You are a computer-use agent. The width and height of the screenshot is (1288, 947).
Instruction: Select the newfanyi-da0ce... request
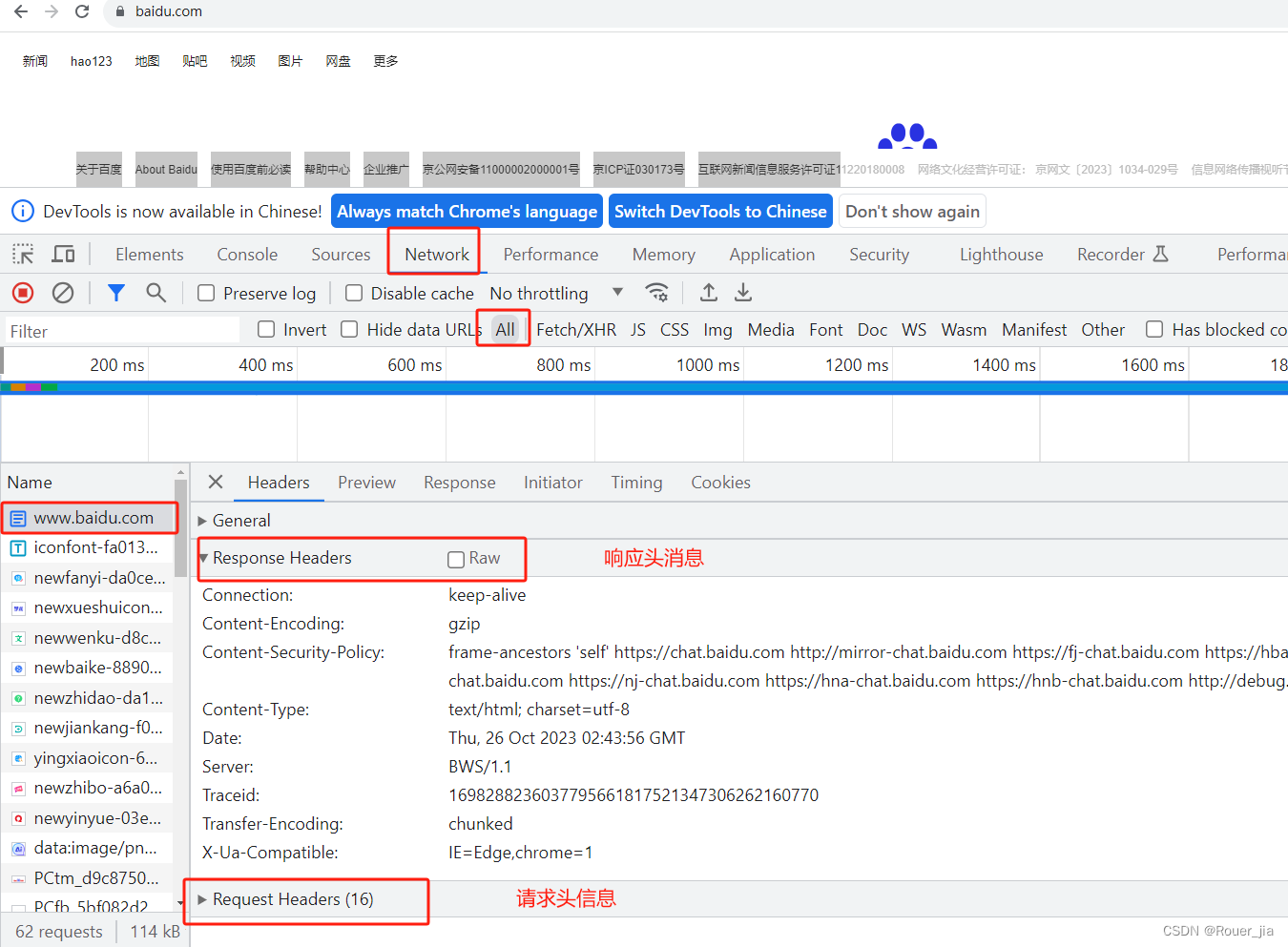88,578
